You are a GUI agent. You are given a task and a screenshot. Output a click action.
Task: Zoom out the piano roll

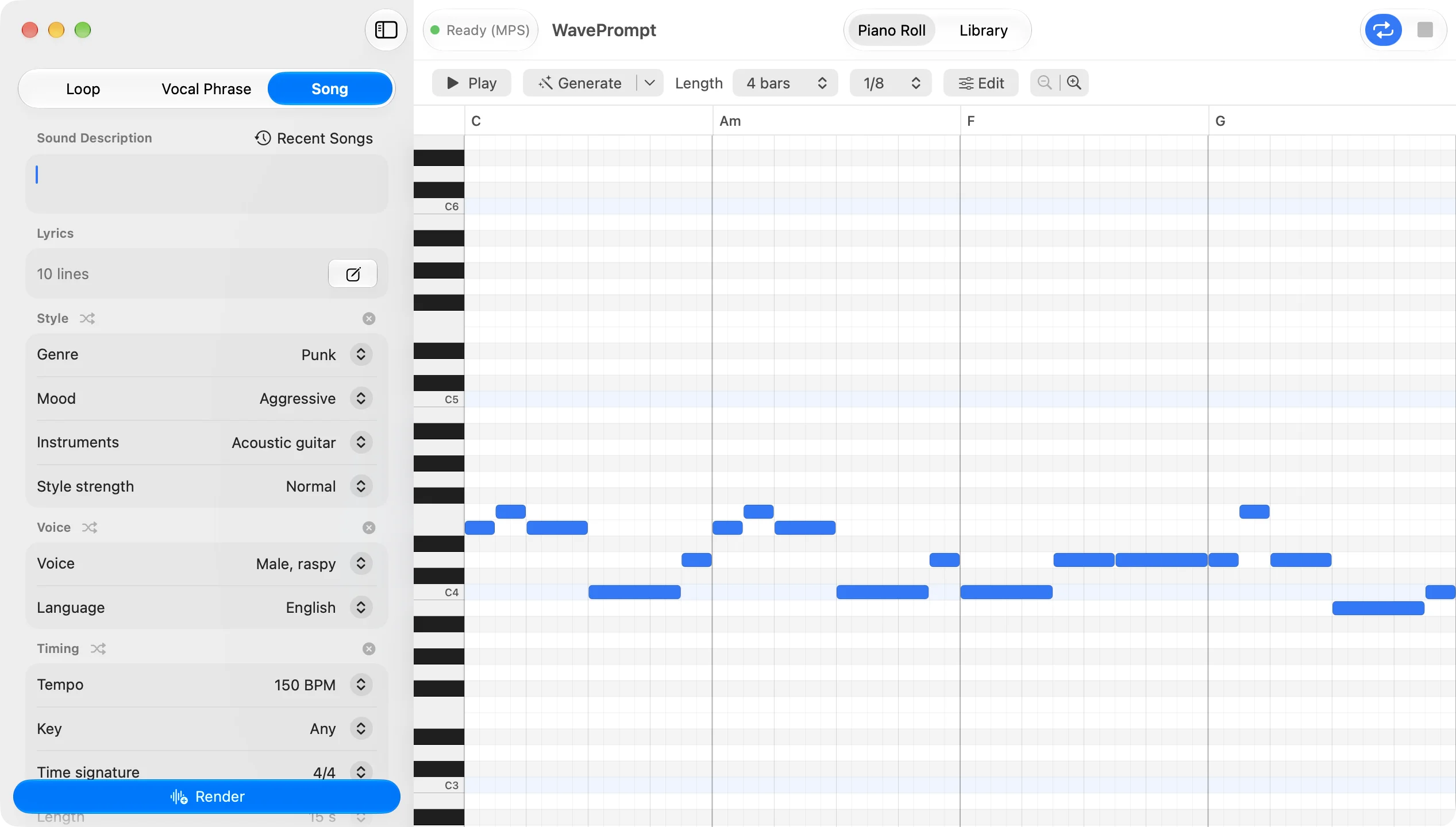1045,83
